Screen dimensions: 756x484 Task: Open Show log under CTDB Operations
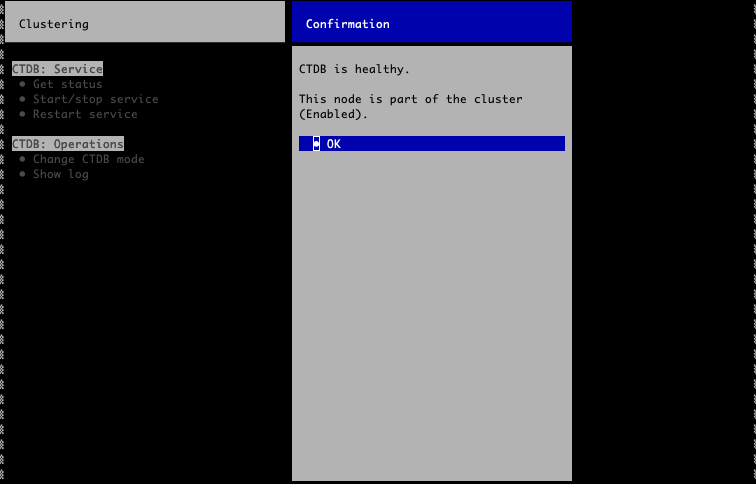pos(60,175)
